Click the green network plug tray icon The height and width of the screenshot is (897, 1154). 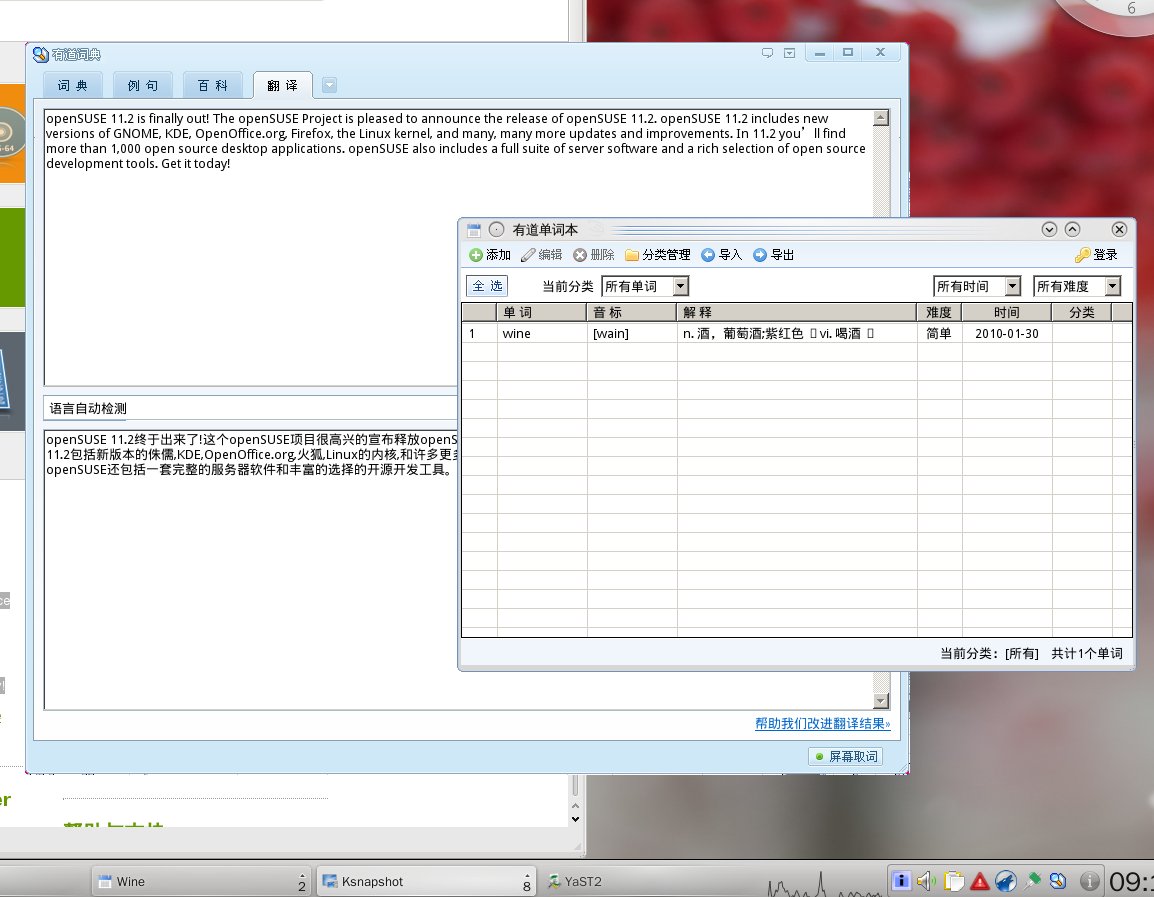1033,881
